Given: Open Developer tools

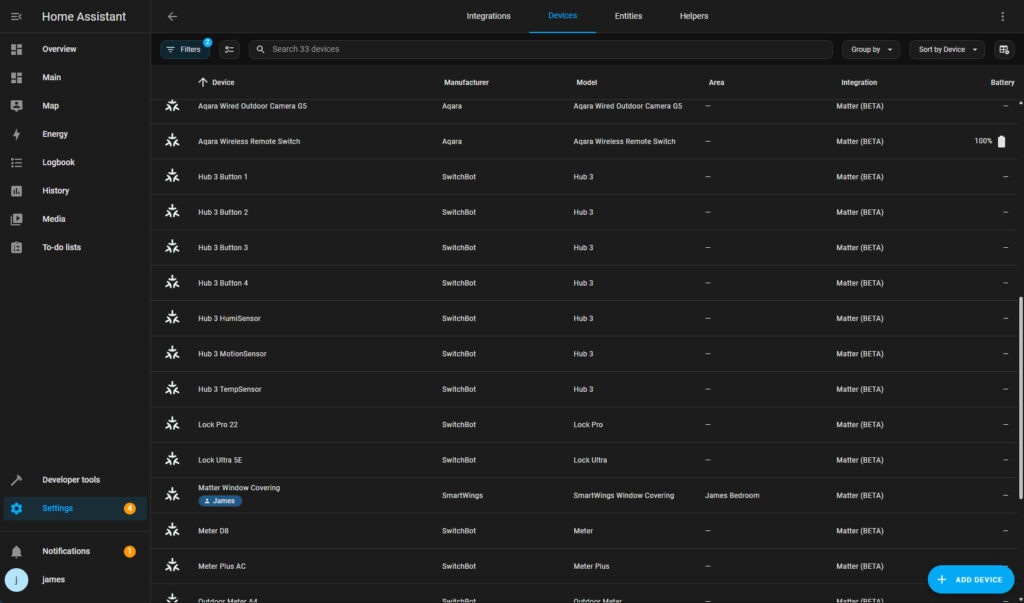Looking at the screenshot, I should [x=70, y=480].
